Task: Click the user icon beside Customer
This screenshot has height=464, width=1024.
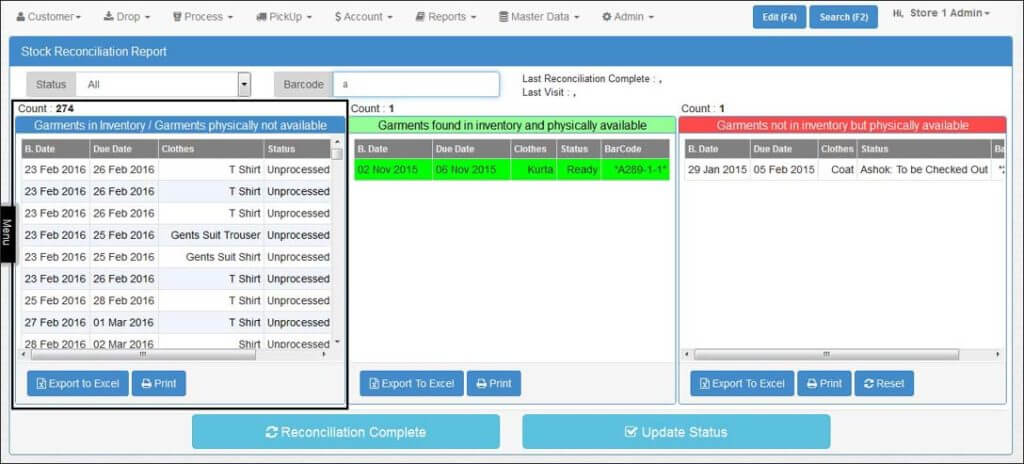Action: 20,17
